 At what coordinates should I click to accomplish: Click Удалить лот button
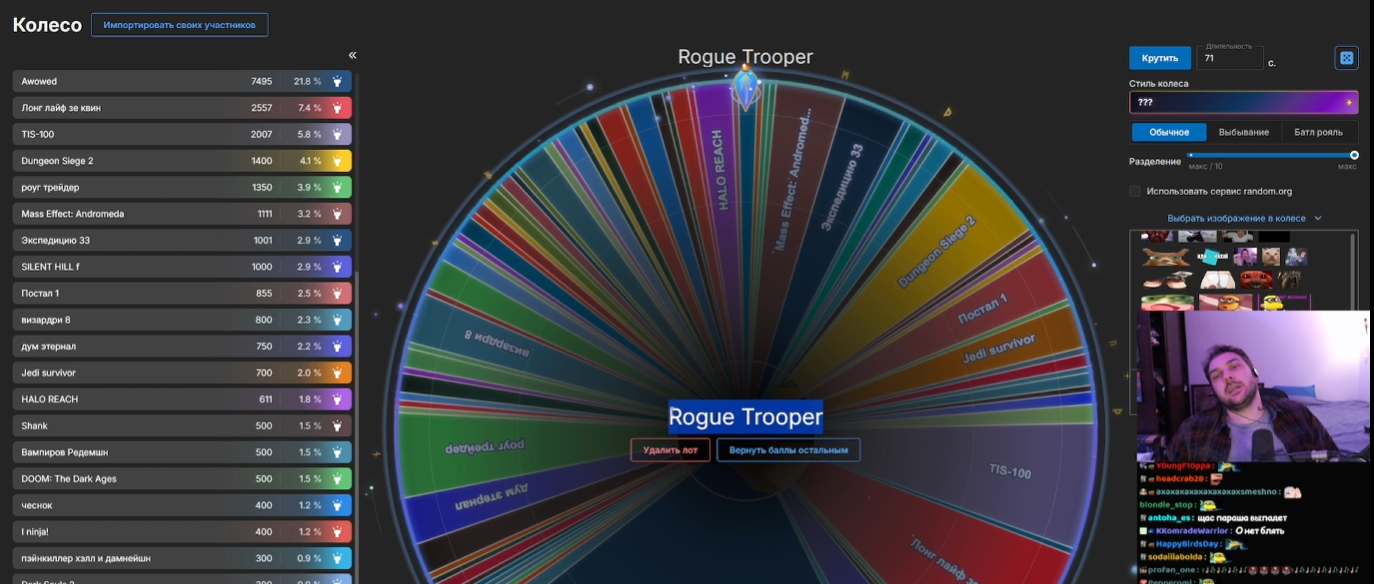click(x=670, y=450)
